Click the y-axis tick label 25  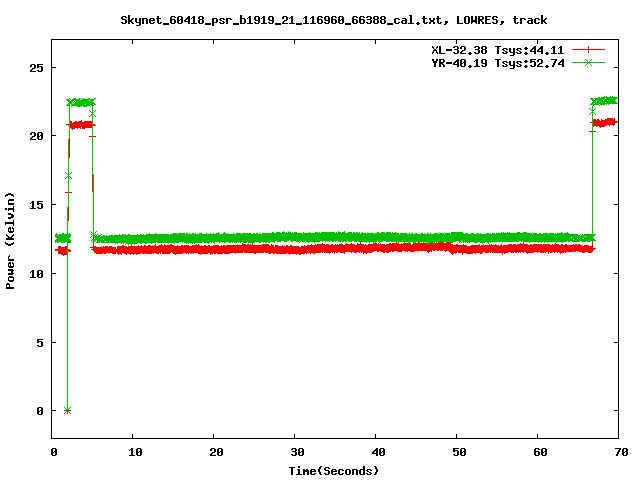(36, 68)
